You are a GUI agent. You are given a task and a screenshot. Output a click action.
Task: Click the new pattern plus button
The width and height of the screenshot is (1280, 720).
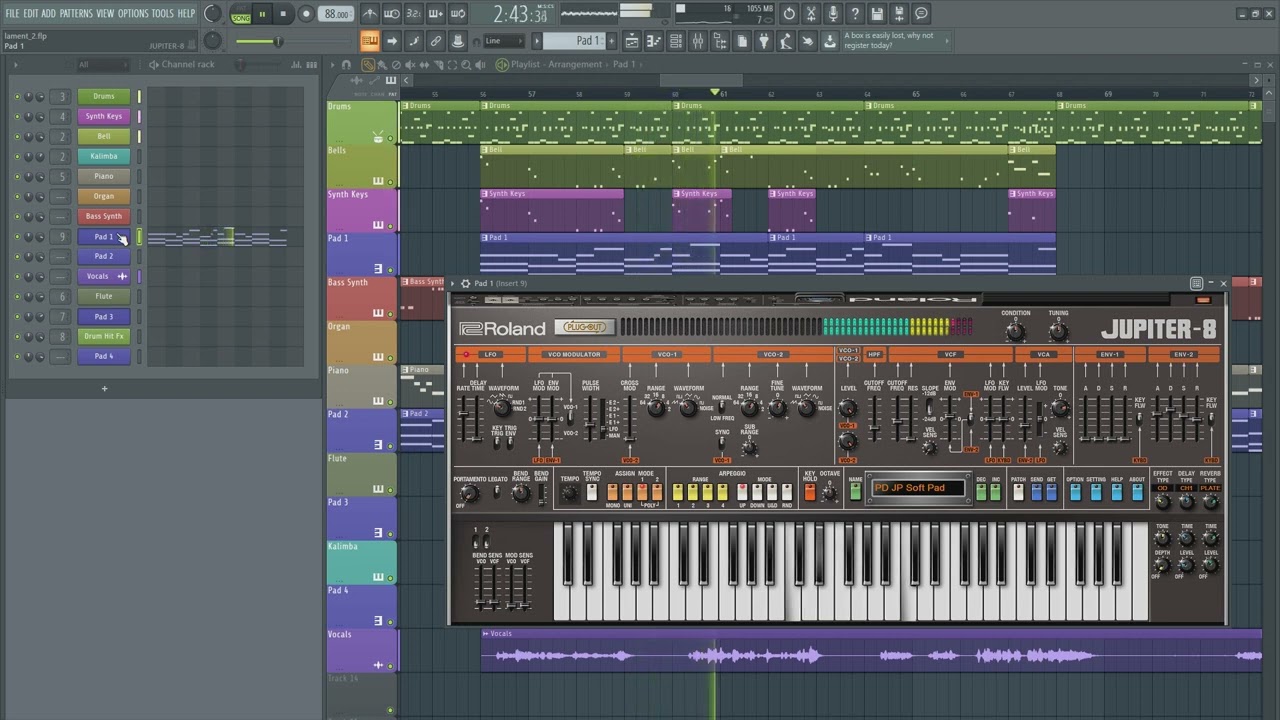[x=610, y=41]
